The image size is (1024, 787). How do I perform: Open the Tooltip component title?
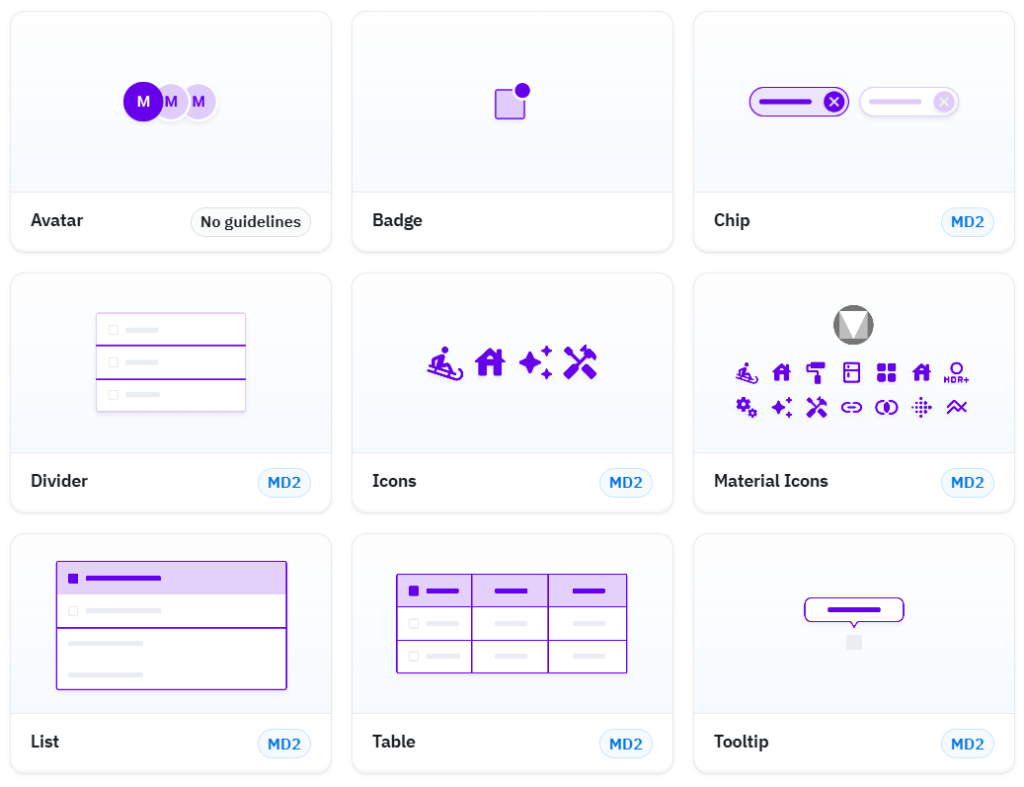(741, 742)
